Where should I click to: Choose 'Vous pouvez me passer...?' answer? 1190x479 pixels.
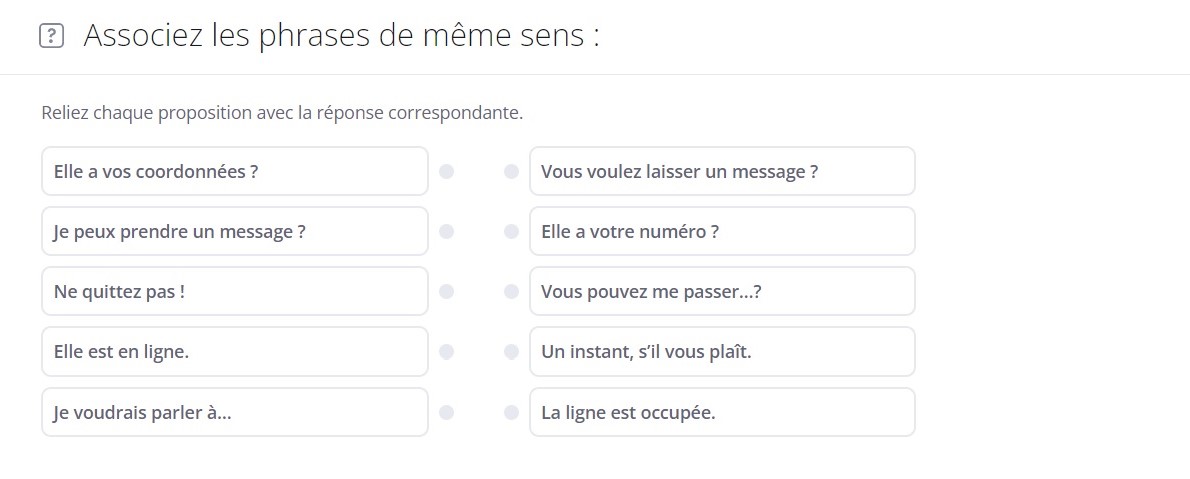[x=721, y=291]
